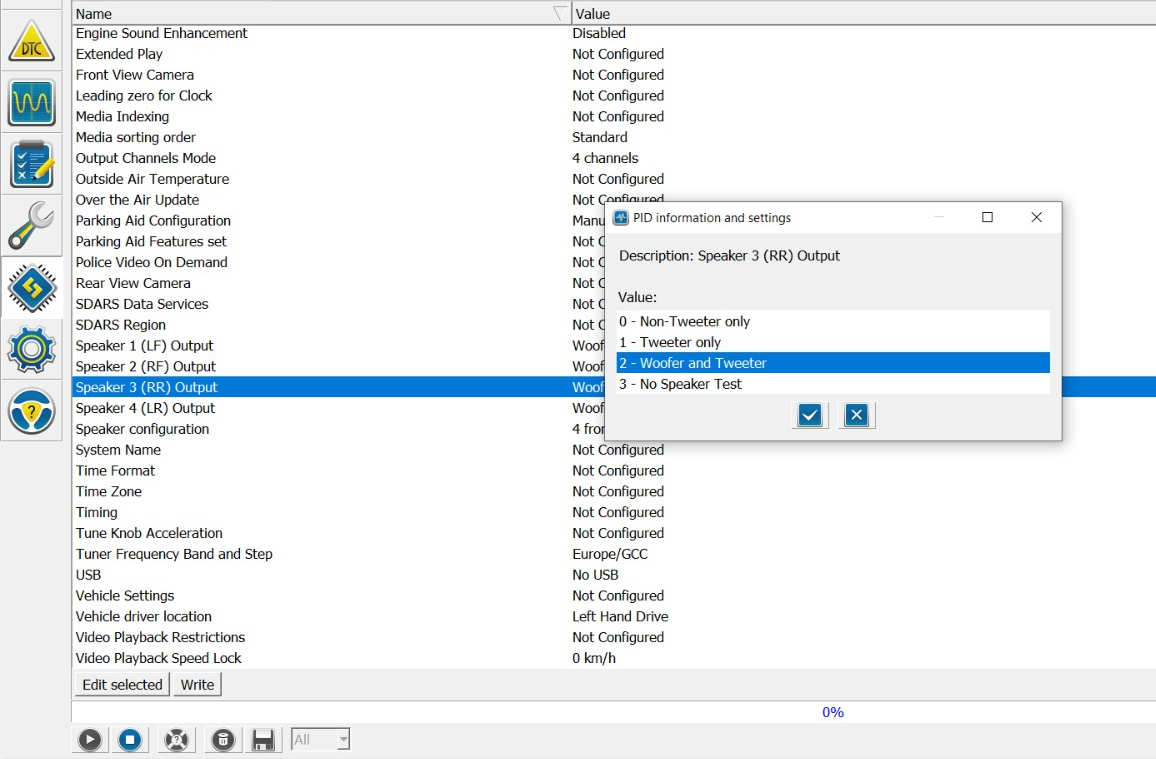Open the tests checklist section
1156x759 pixels.
31,164
